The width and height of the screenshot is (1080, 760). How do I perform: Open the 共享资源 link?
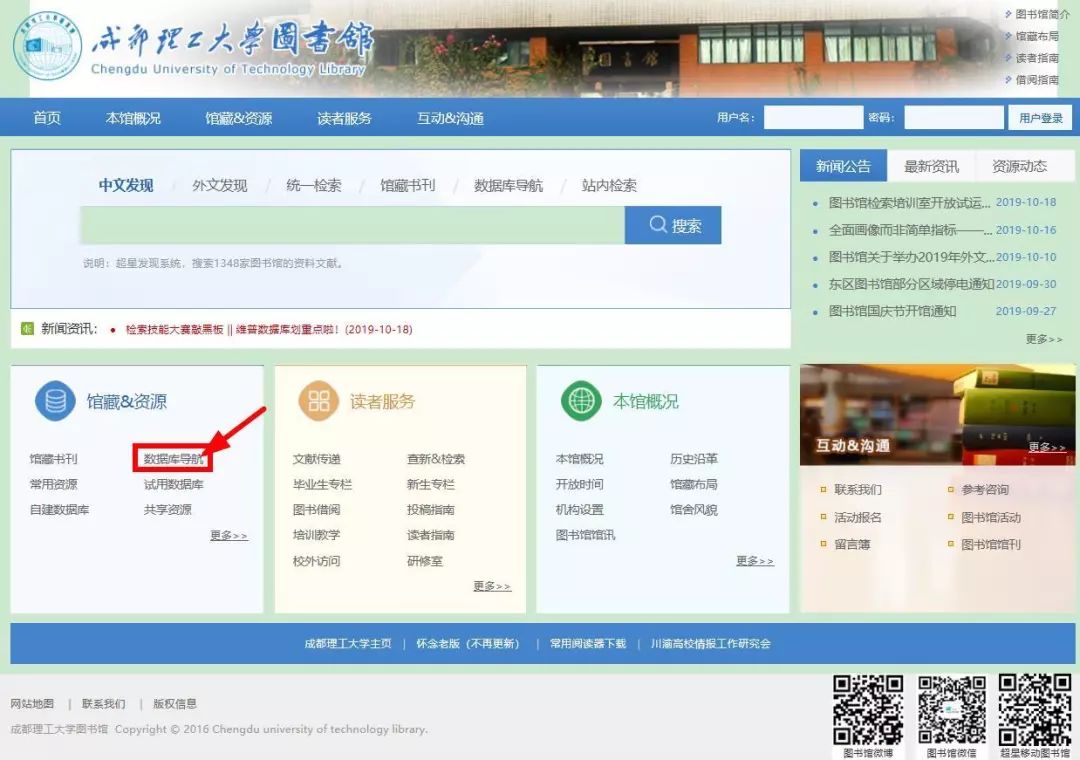tap(167, 510)
